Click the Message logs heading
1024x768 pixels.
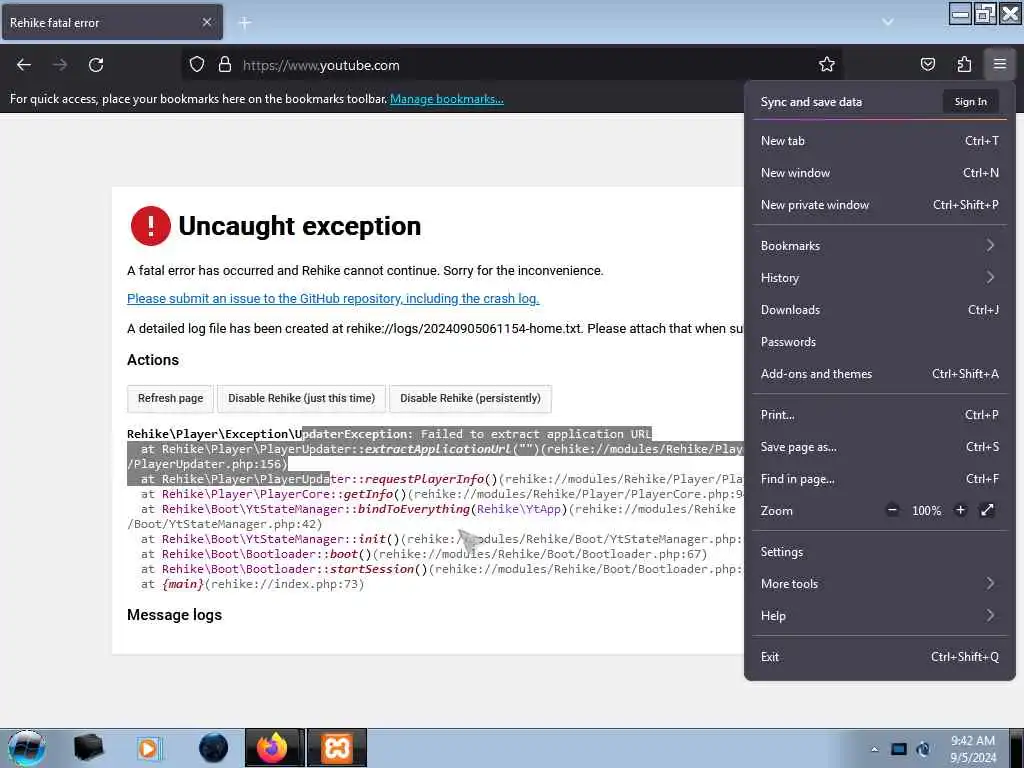(174, 615)
